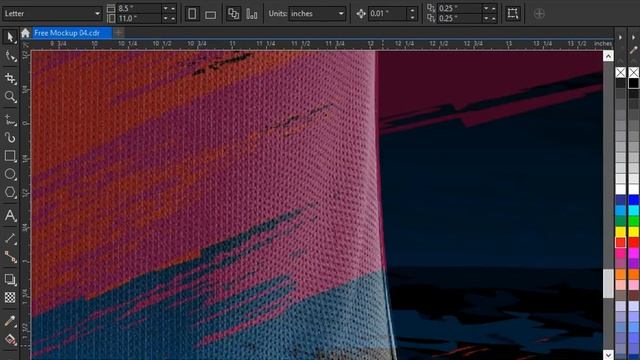Click the ruler origin corner icon
Image resolution: width=640 pixels, height=360 pixels.
26,44
